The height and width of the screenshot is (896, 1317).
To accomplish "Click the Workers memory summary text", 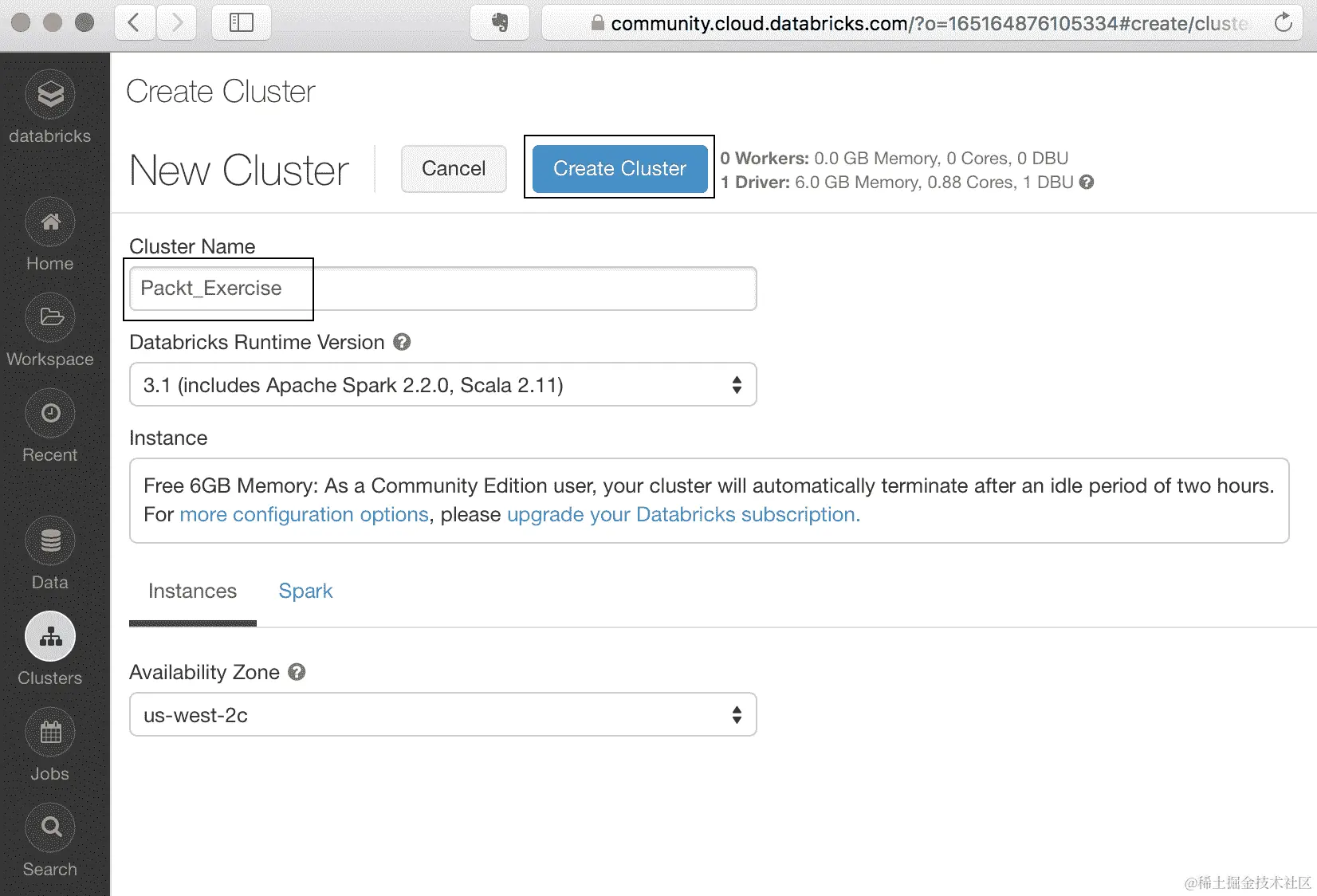I will tap(894, 159).
